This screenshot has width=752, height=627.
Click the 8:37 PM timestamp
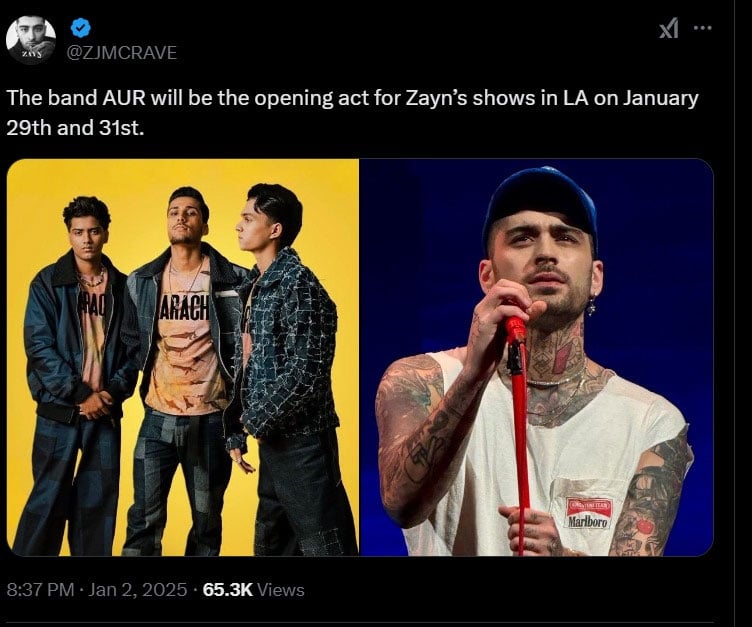40,590
